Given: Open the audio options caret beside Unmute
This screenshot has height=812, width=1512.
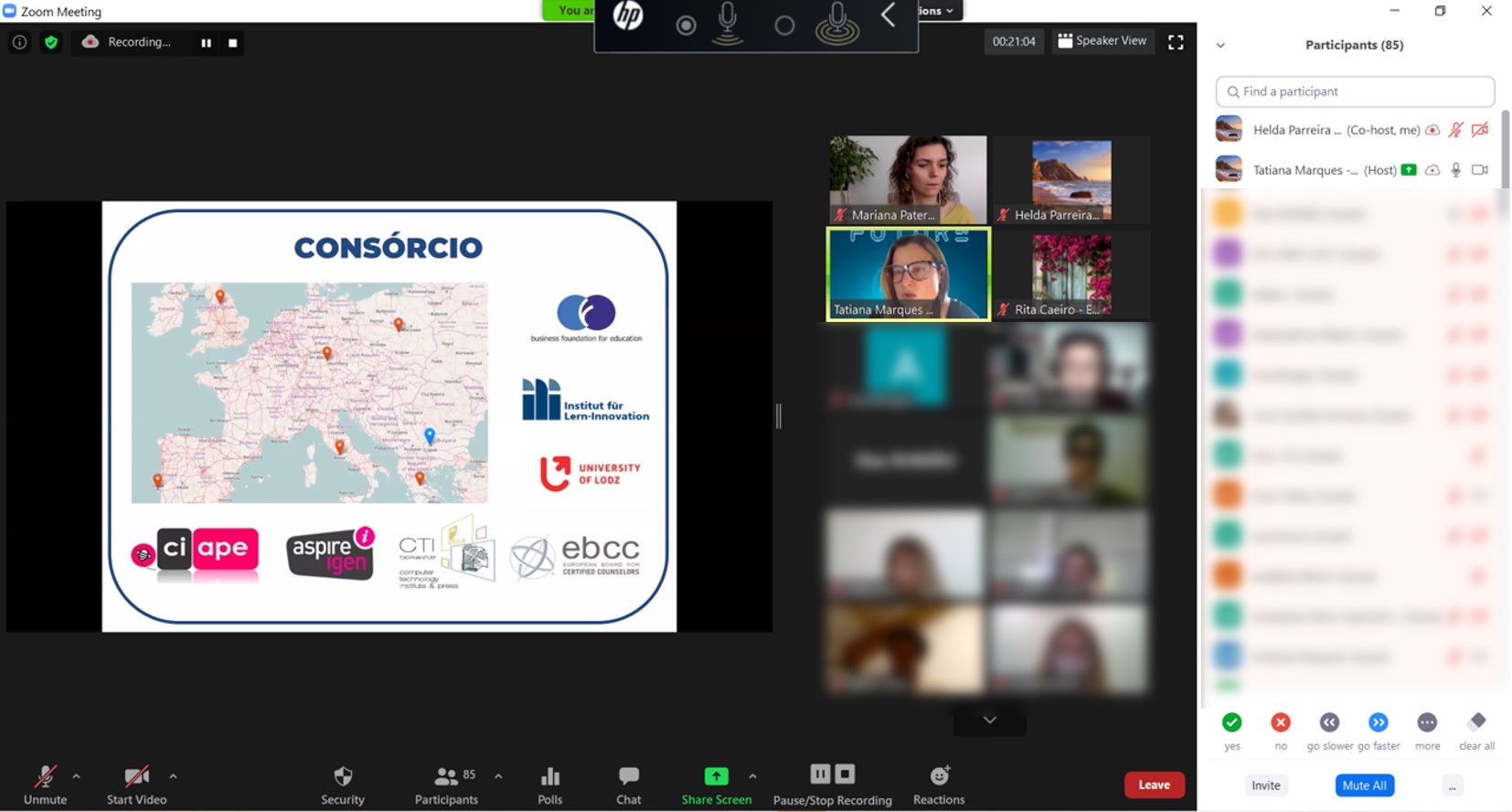Looking at the screenshot, I should (76, 776).
